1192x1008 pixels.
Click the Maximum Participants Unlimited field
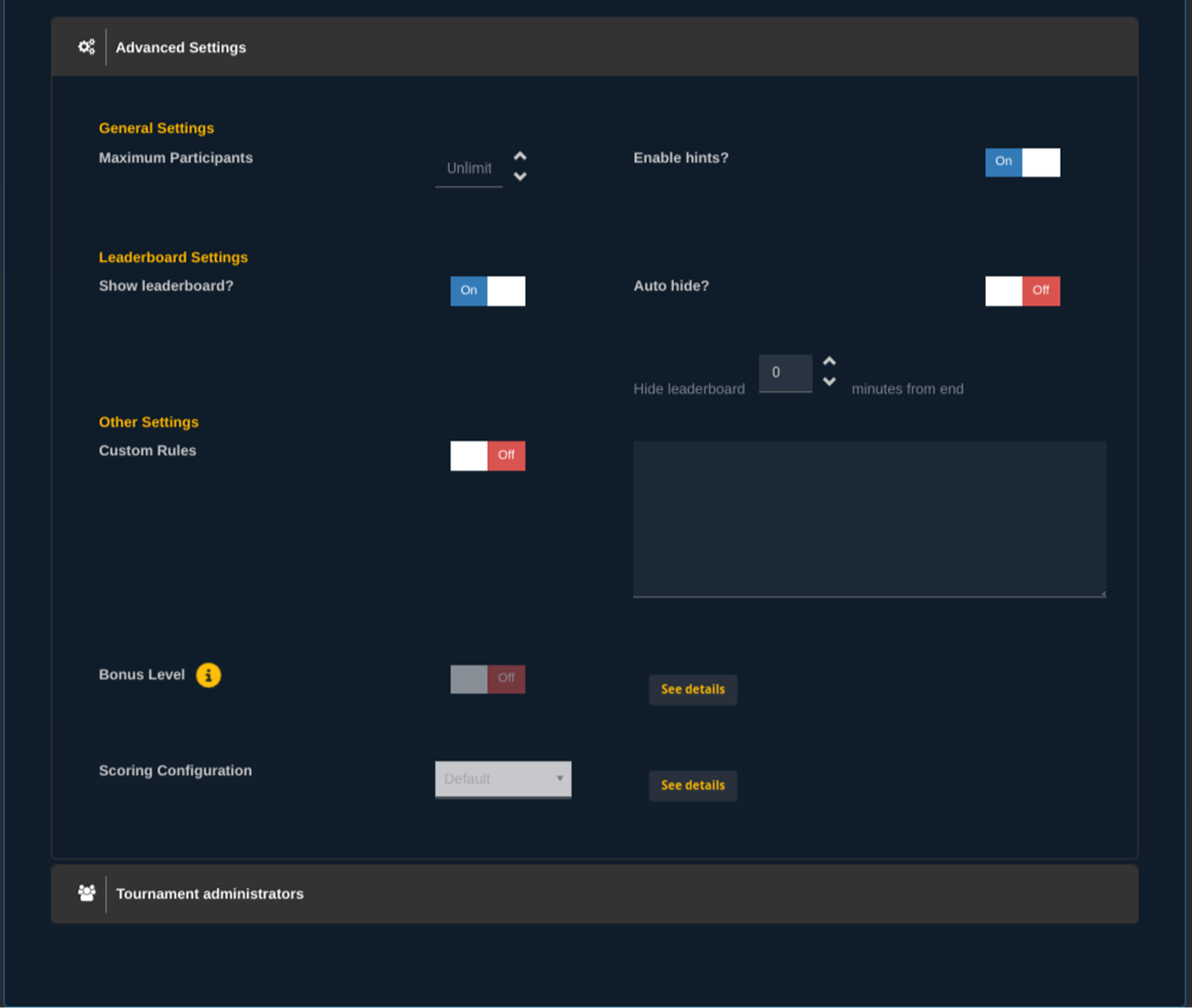pos(469,167)
